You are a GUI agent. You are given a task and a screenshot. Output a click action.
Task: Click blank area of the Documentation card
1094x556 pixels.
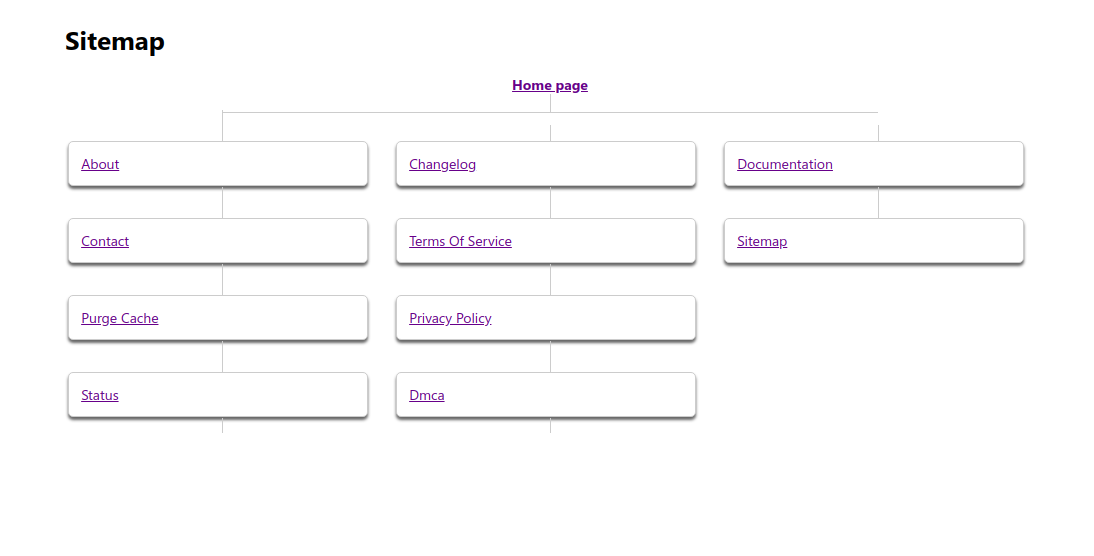click(930, 164)
